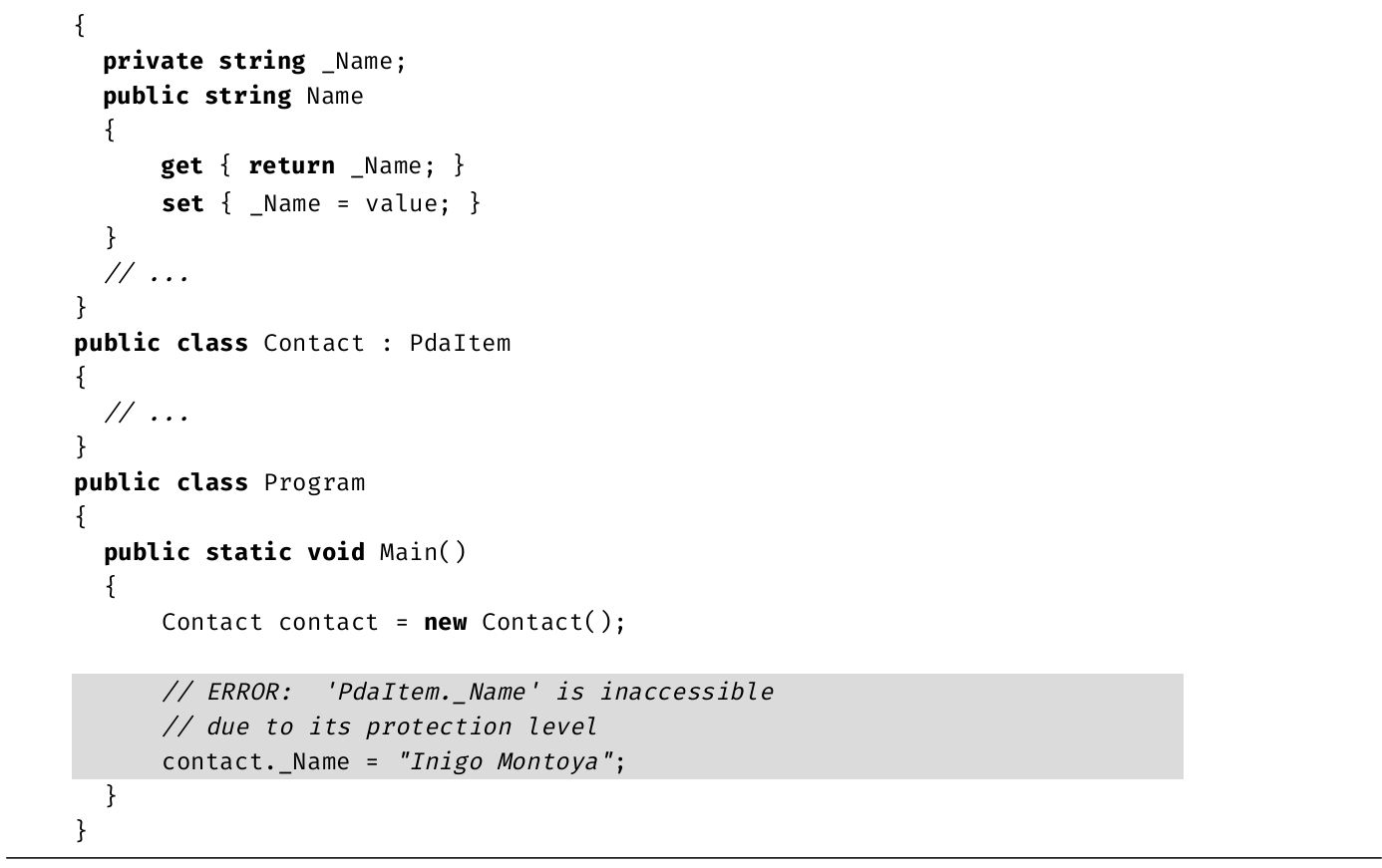Click the Main() method name

click(422, 552)
